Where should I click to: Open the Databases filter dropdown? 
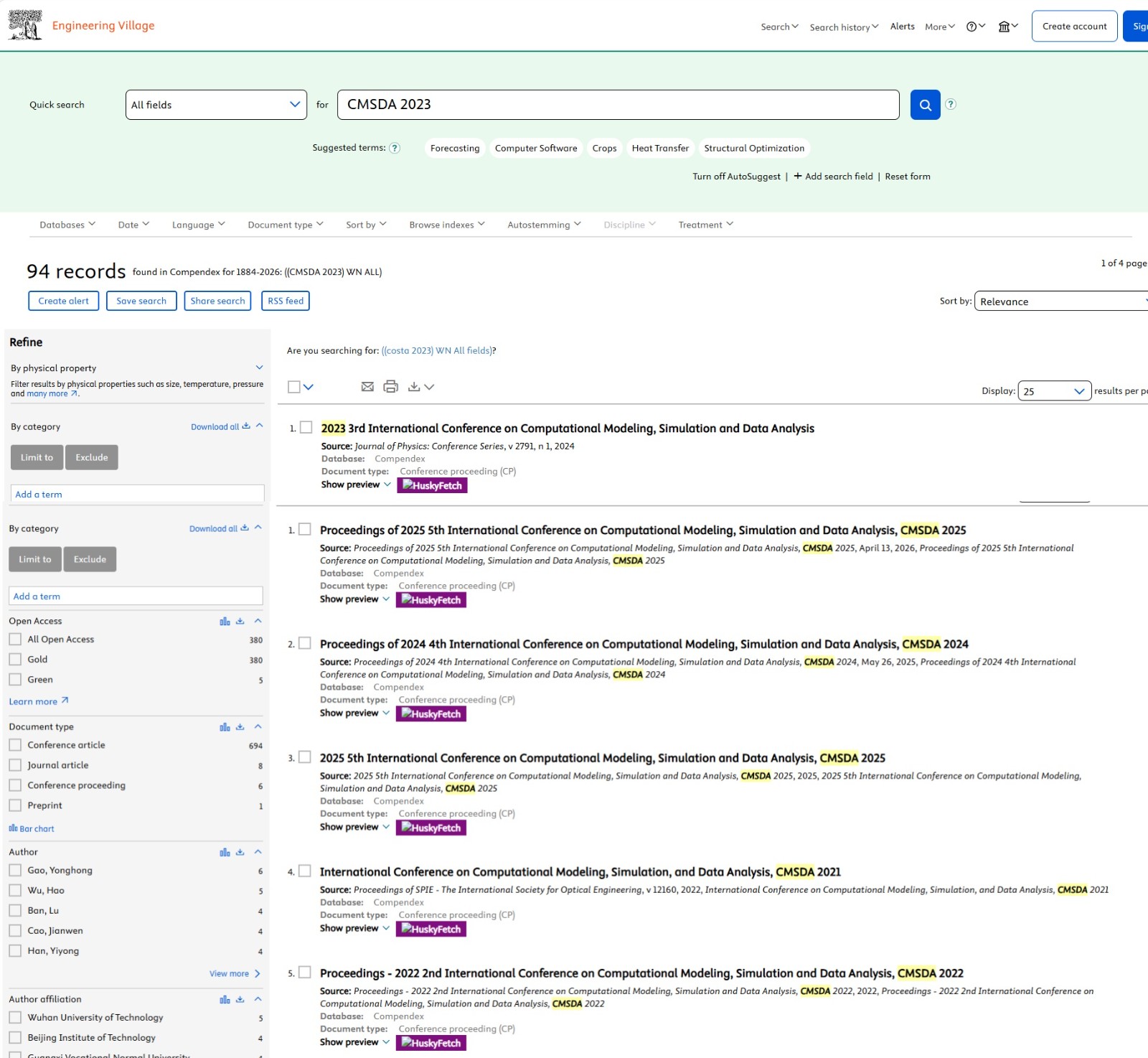[67, 225]
